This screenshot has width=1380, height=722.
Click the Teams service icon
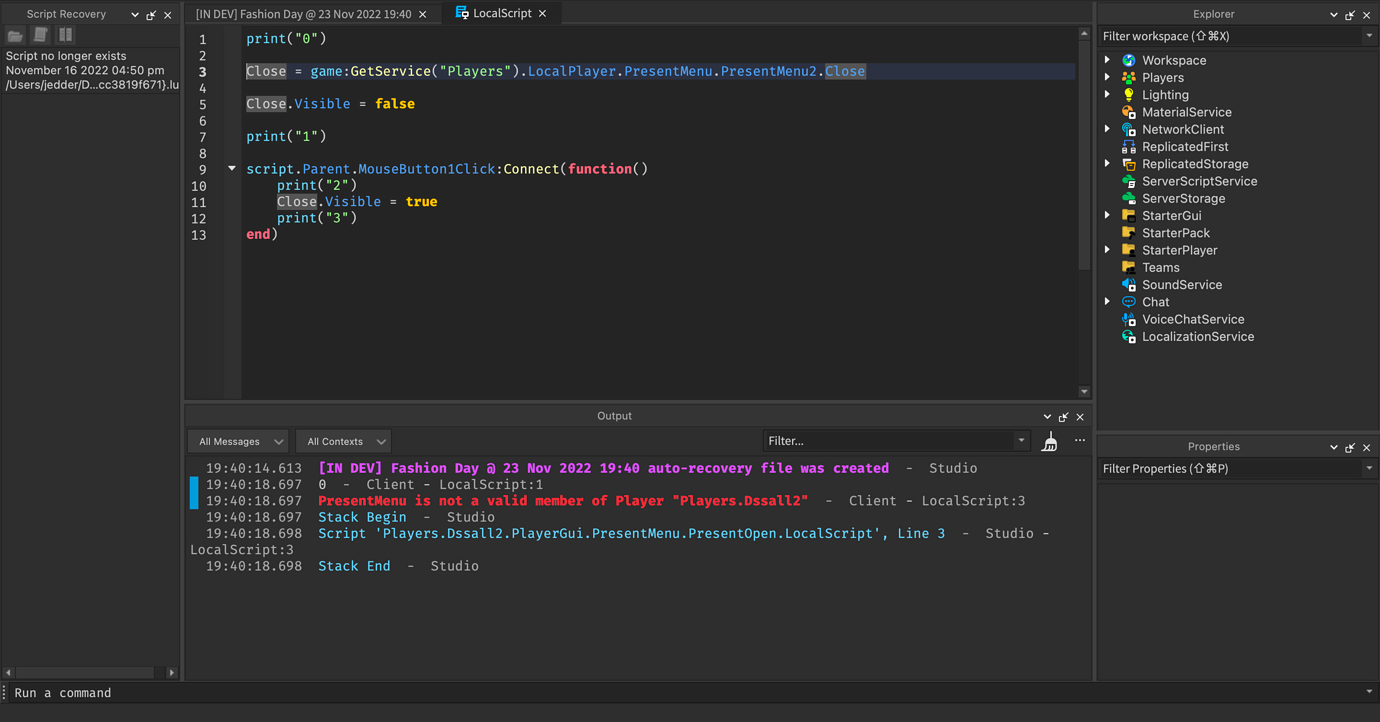(1130, 267)
